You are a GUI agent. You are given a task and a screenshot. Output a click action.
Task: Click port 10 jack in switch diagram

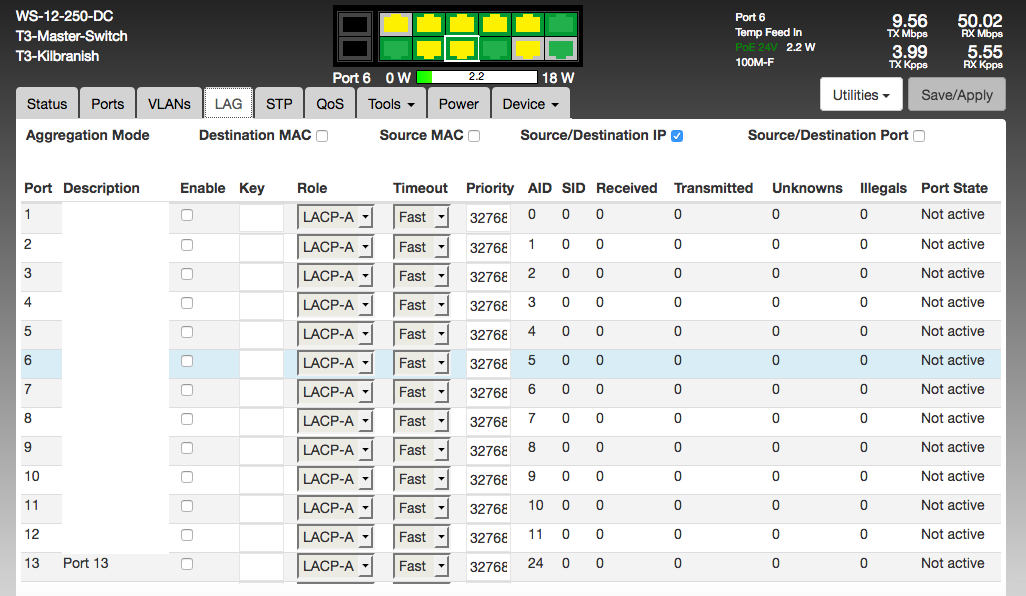(527, 48)
